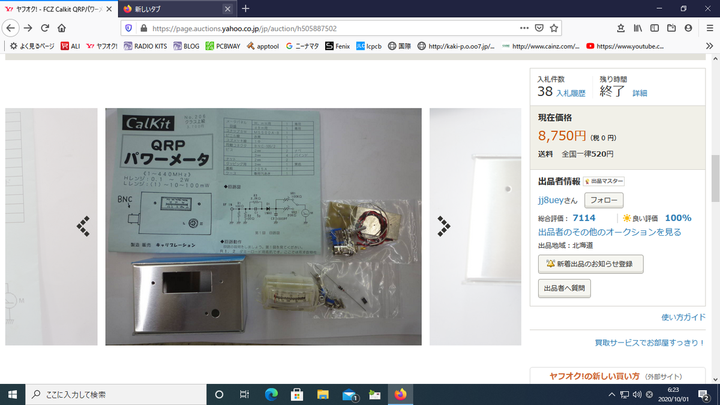Open 使い方ガイド link

[683, 317]
